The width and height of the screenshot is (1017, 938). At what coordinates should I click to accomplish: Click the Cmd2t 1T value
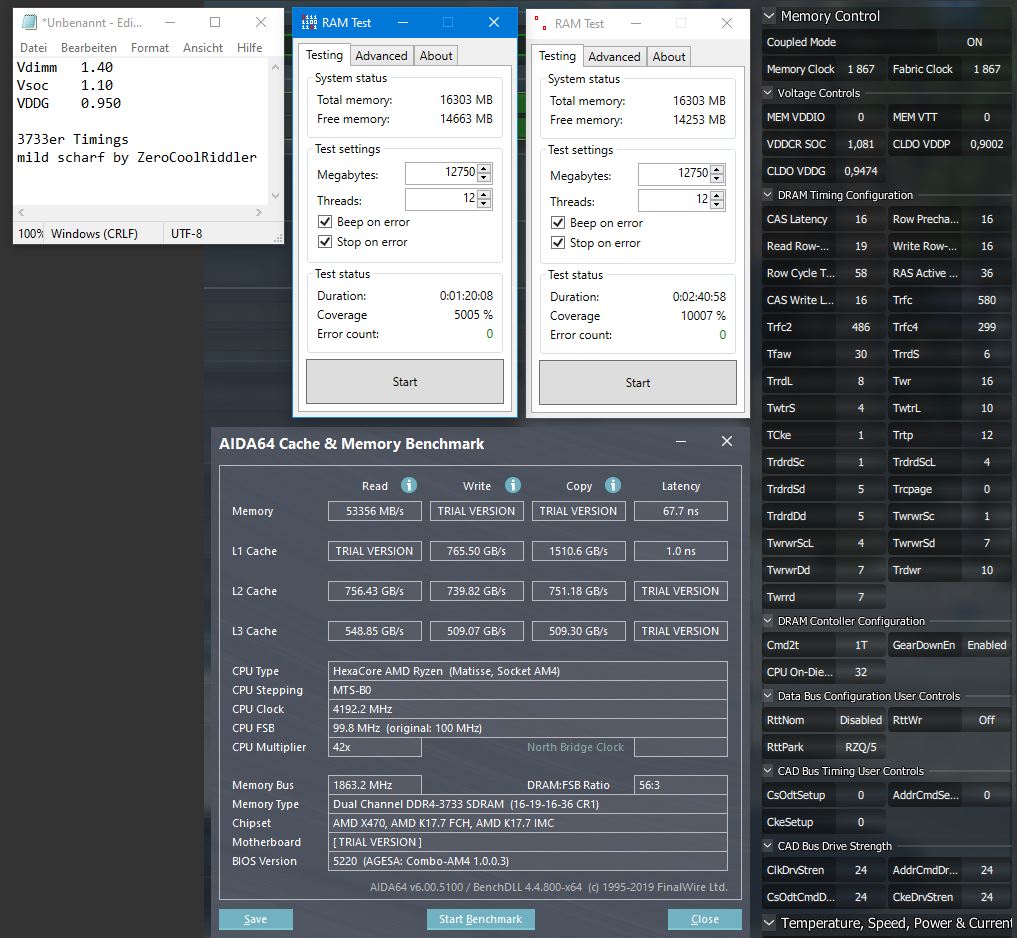click(861, 645)
